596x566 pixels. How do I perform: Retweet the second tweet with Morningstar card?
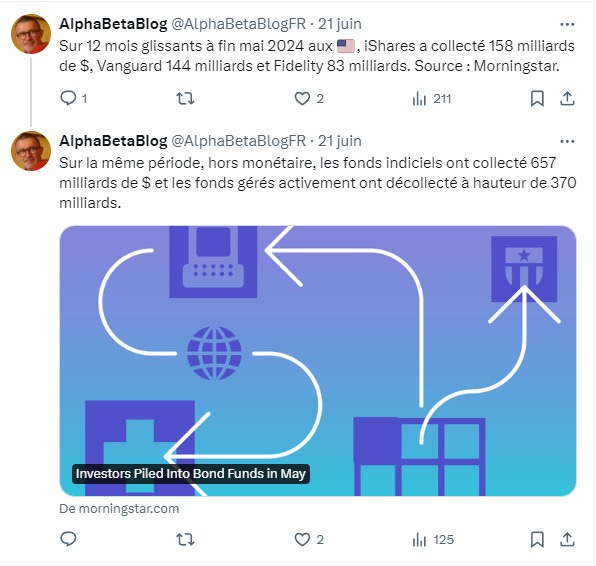tap(185, 539)
